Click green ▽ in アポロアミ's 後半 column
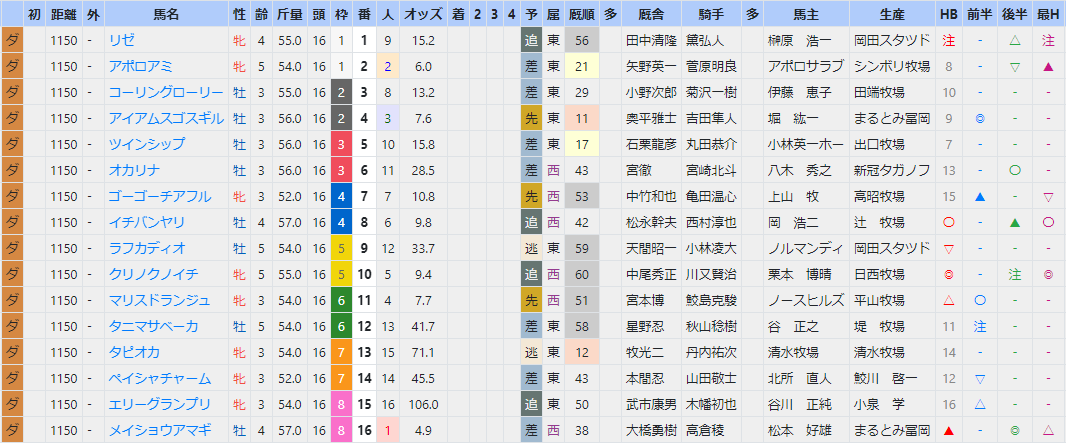The width and height of the screenshot is (1066, 443). [1015, 67]
